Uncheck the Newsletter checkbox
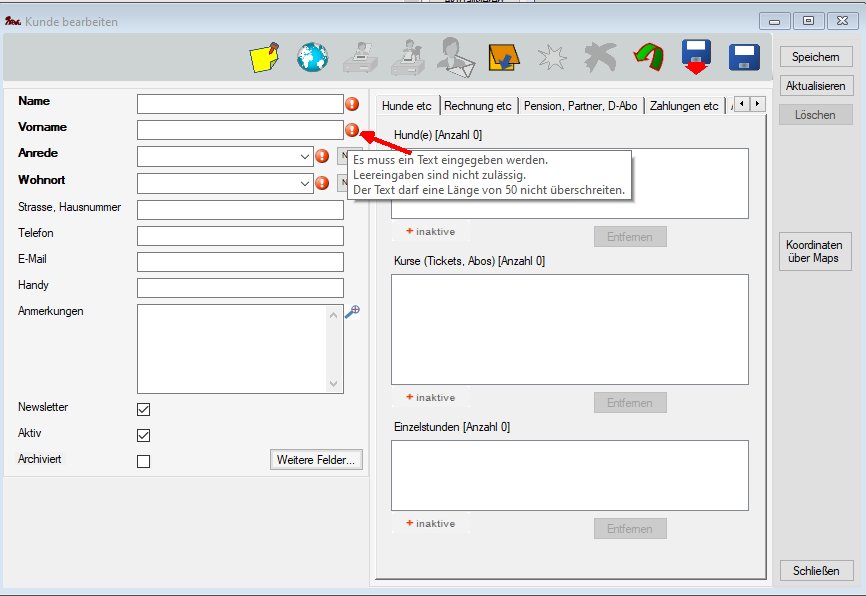This screenshot has width=866, height=596. [143, 409]
